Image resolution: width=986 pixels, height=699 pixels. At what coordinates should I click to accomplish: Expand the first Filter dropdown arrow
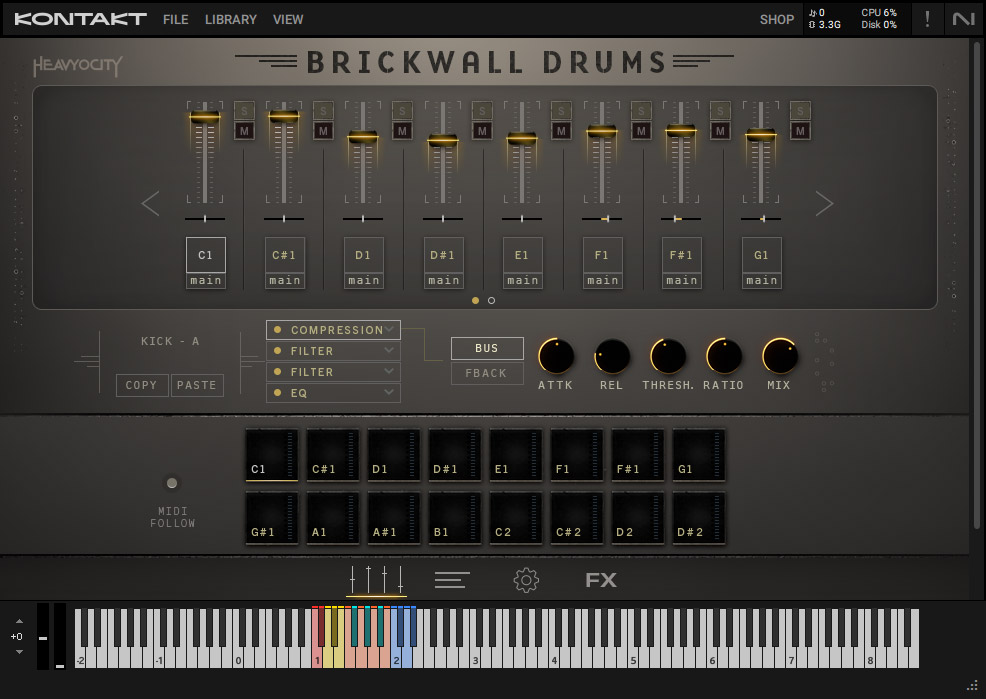(x=389, y=350)
